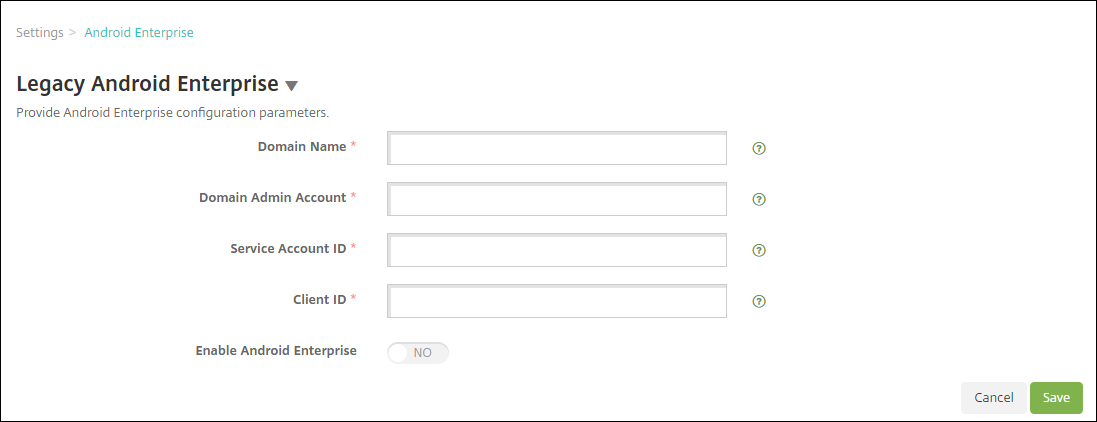Place cursor in the Client ID field
The height and width of the screenshot is (422, 1097).
point(557,302)
